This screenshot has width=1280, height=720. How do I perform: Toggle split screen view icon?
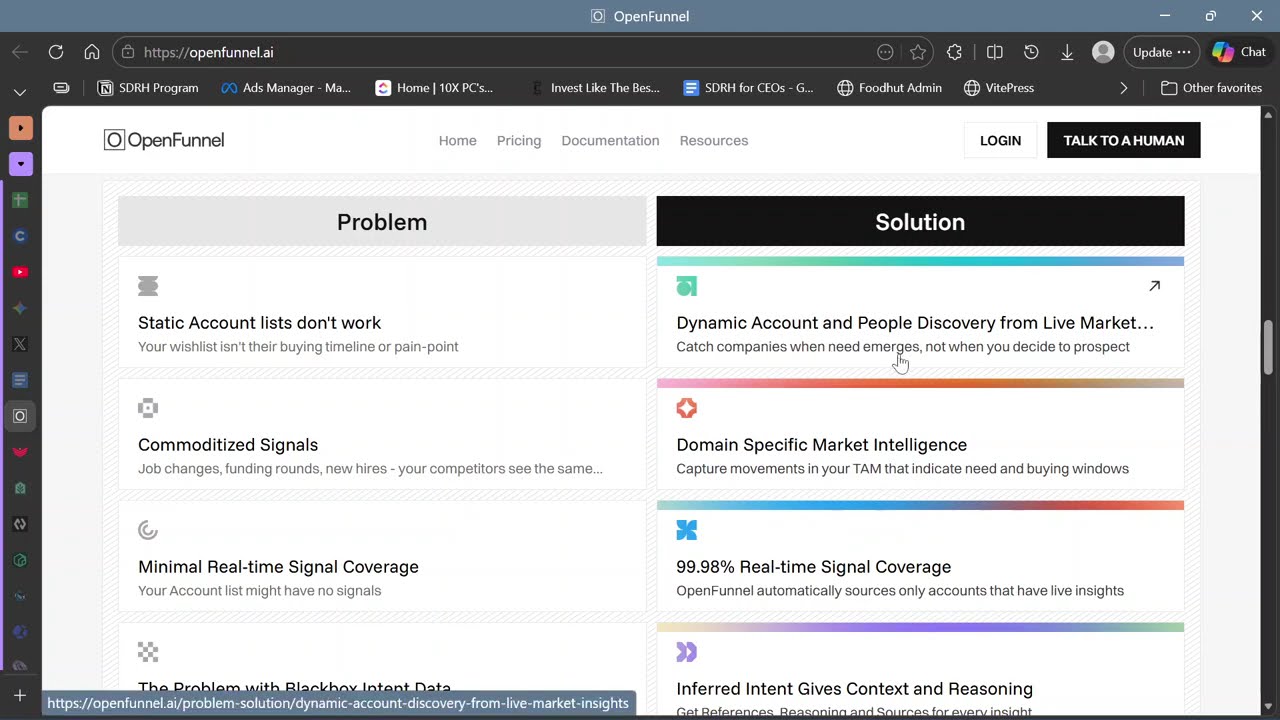995,52
